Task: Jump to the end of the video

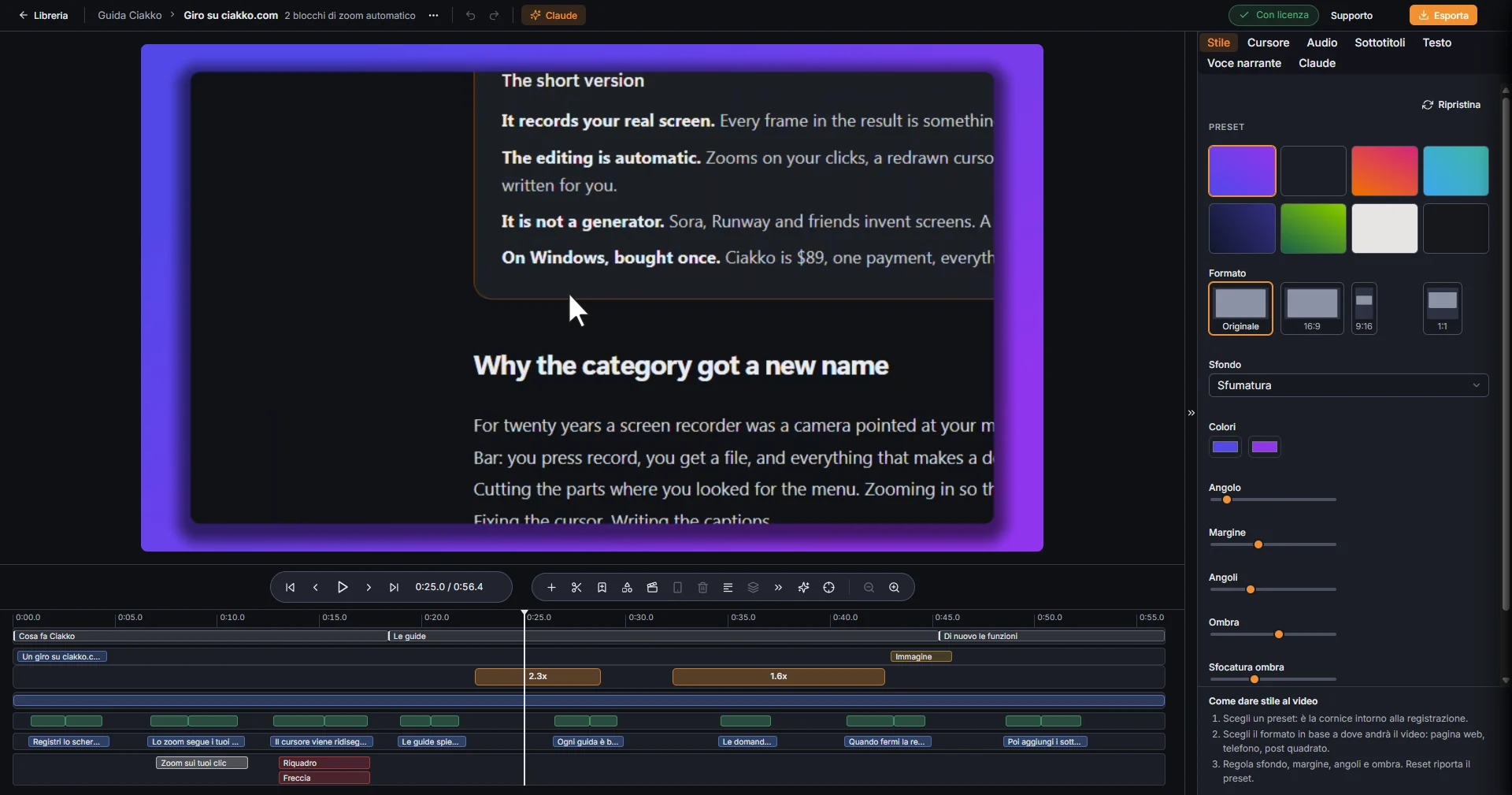Action: tap(395, 587)
